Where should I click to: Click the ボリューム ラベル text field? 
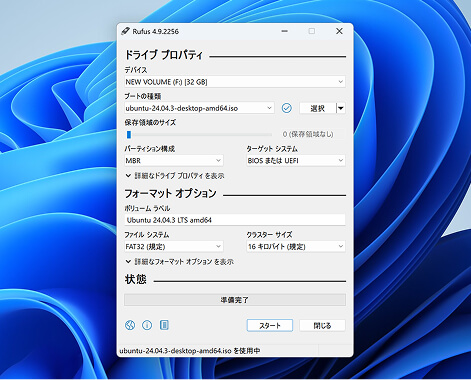click(x=235, y=220)
